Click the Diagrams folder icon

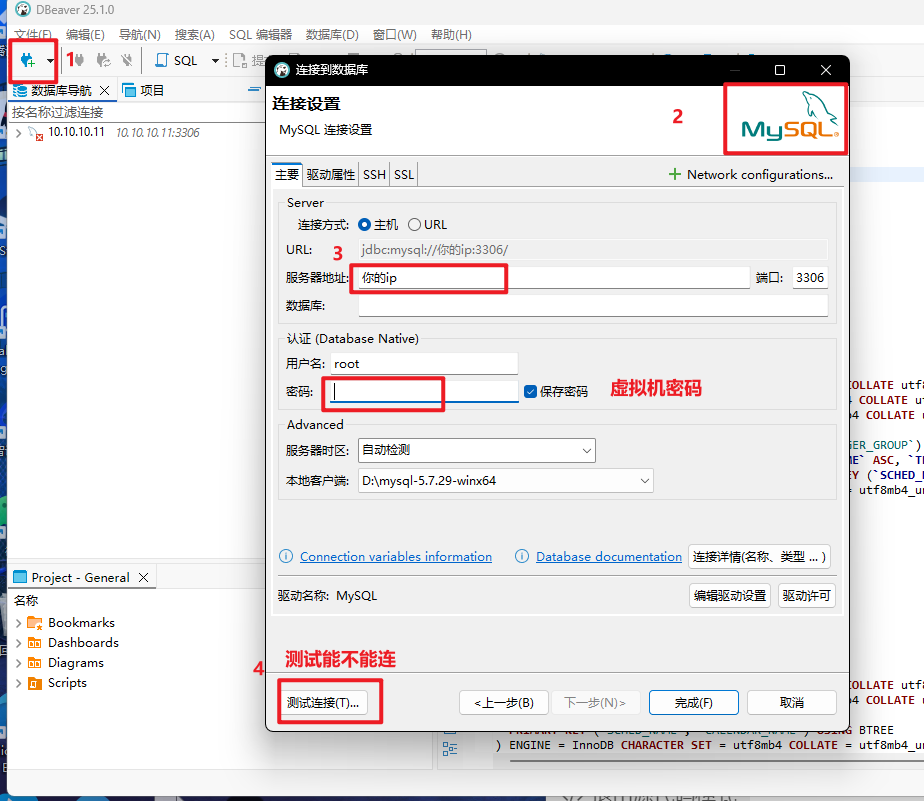[x=35, y=663]
